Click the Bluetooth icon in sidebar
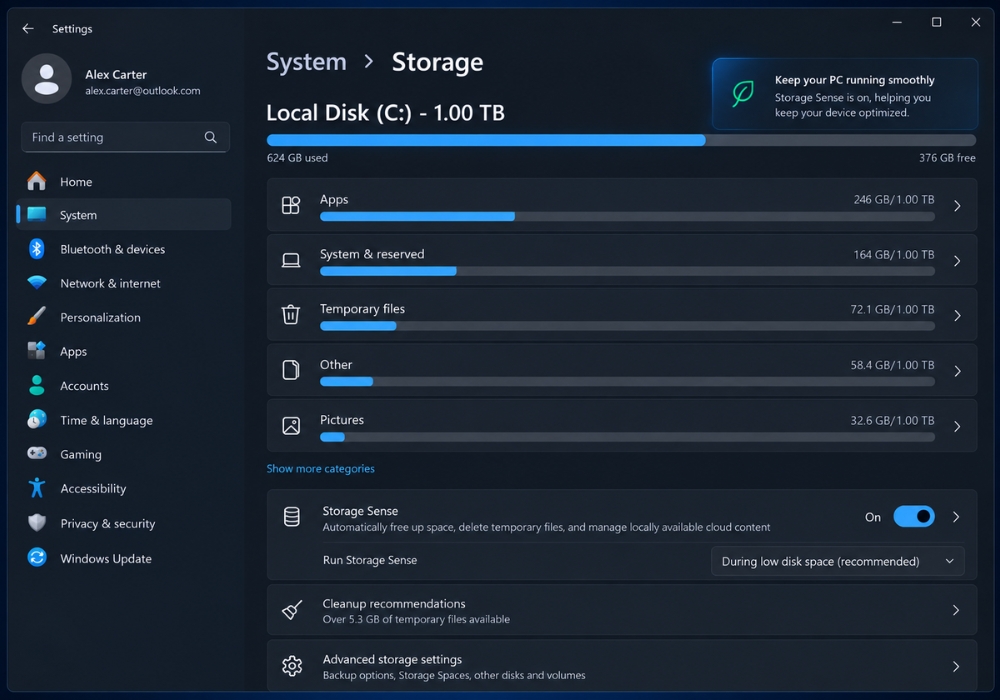Viewport: 1000px width, 700px height. click(x=36, y=249)
